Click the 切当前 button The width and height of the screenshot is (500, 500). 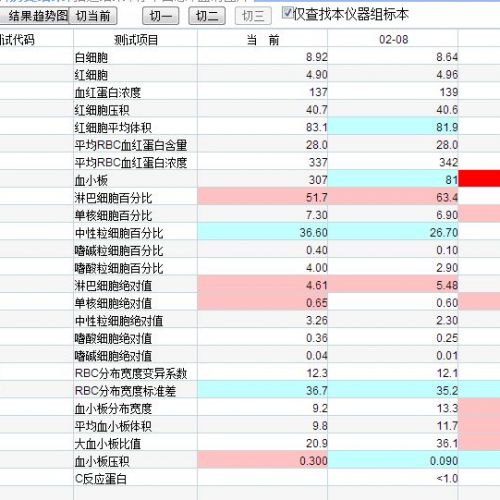point(93,16)
